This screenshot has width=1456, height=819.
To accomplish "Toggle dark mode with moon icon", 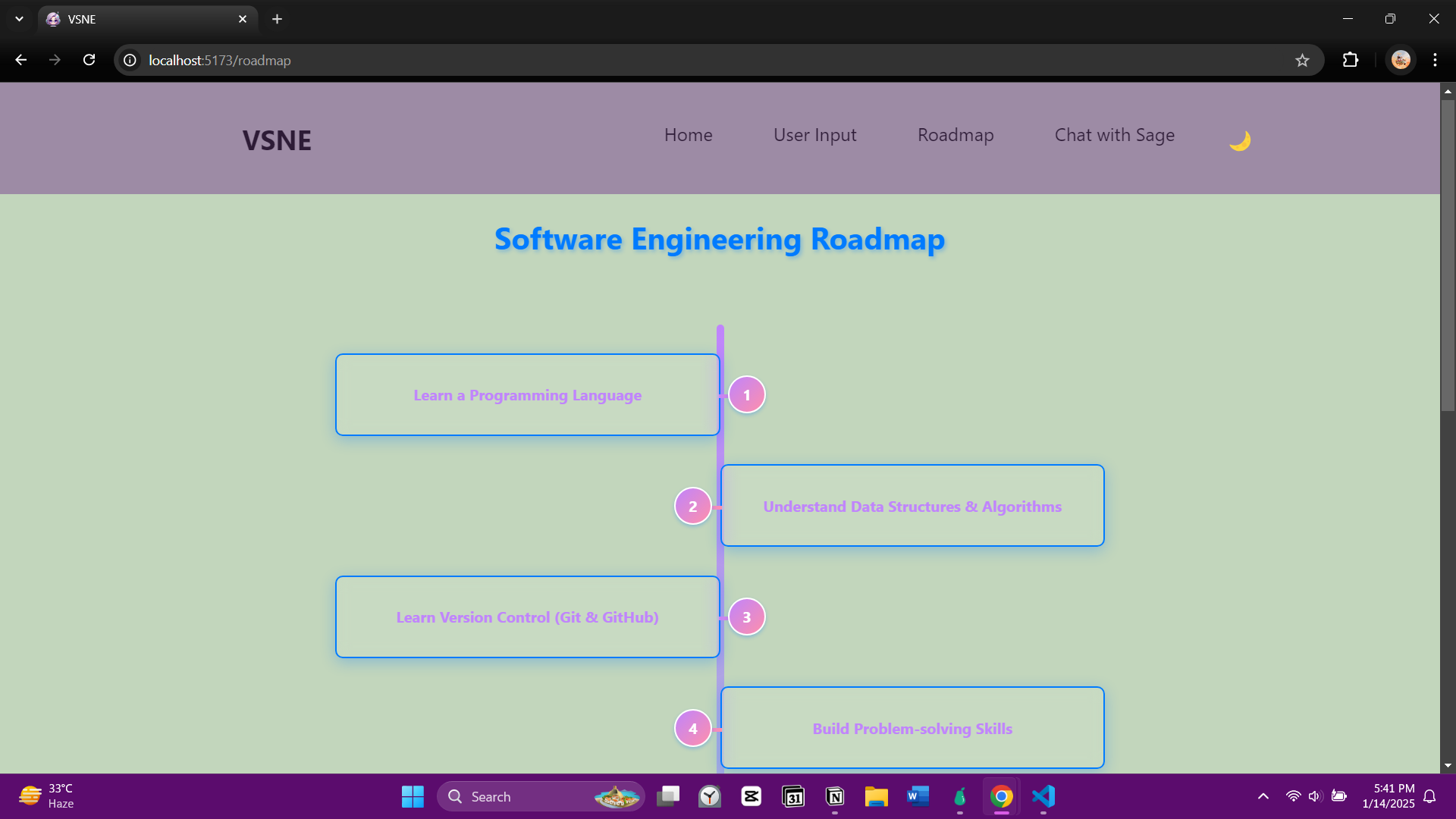I will [1239, 140].
